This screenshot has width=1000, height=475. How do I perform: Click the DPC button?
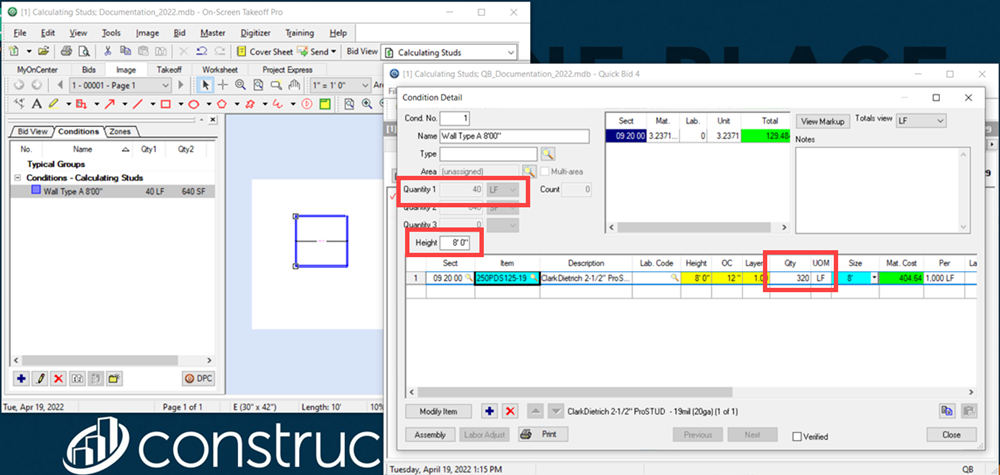198,378
